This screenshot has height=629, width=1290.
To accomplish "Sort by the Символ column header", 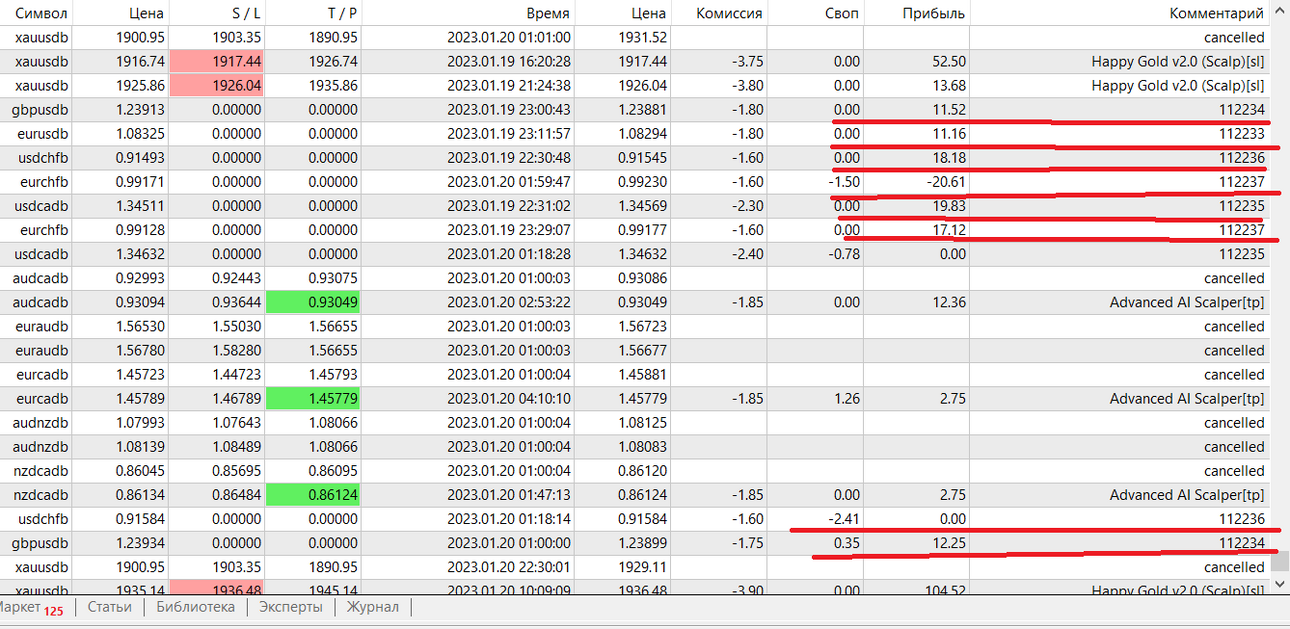I will (42, 13).
